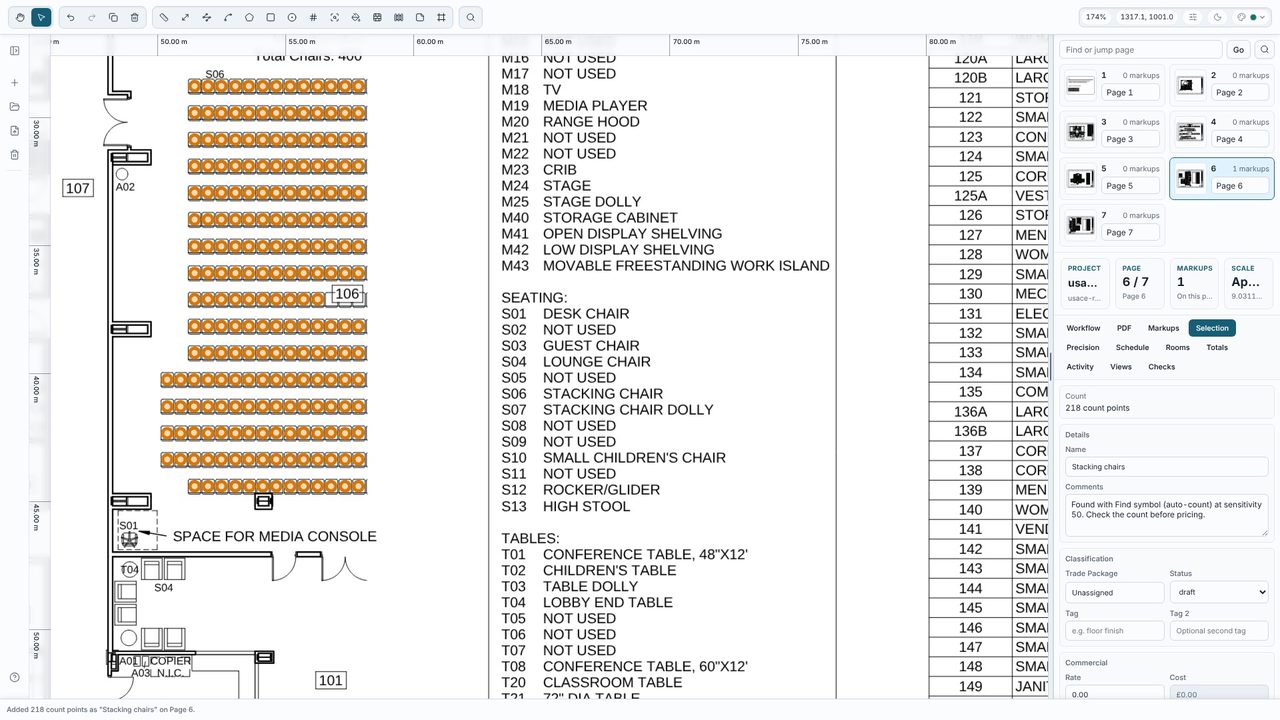The width and height of the screenshot is (1280, 720).
Task: Switch to the Workflow tab
Action: coord(1083,328)
